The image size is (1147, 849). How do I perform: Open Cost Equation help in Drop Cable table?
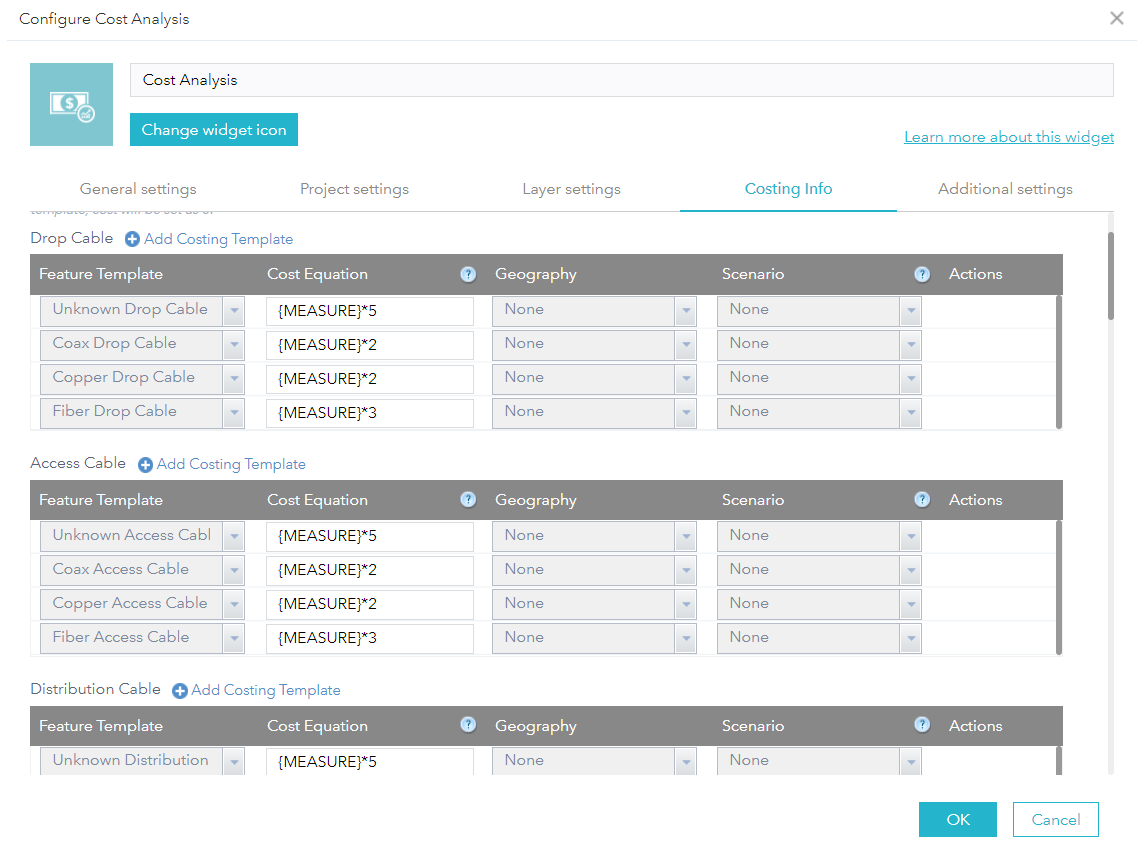coord(468,274)
